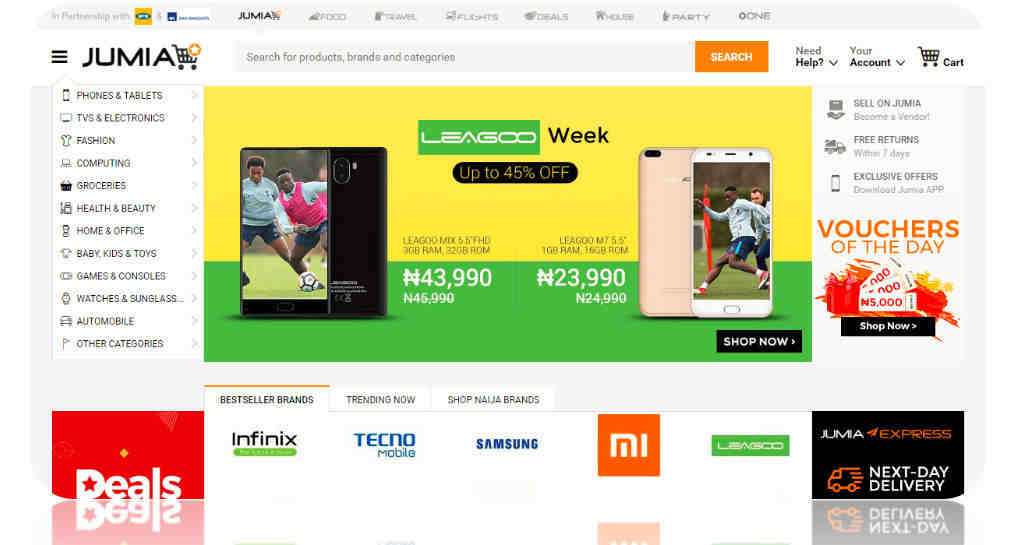Click the product search input field
This screenshot has width=1025, height=545.
coord(464,57)
